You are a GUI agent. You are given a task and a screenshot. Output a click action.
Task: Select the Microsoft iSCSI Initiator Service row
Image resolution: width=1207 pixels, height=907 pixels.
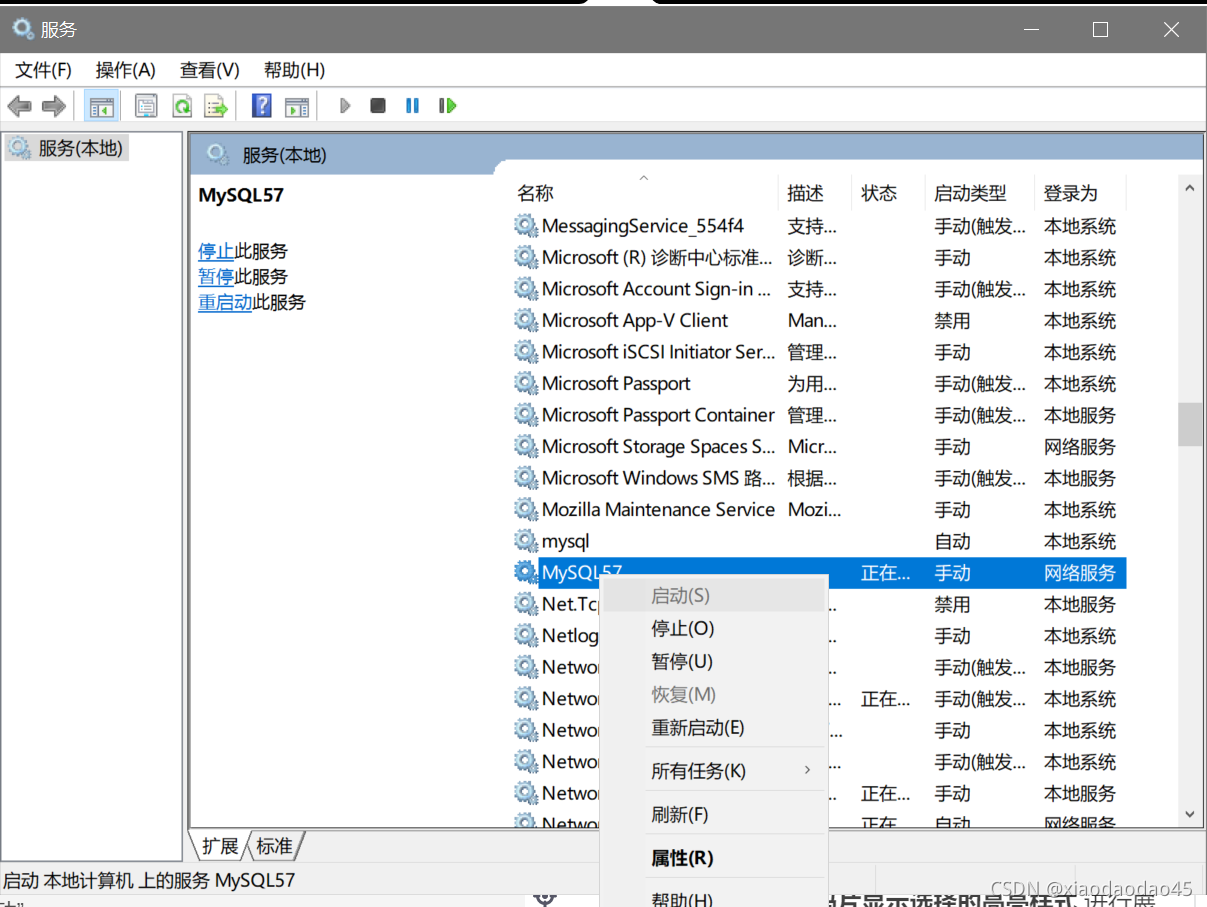tap(819, 352)
